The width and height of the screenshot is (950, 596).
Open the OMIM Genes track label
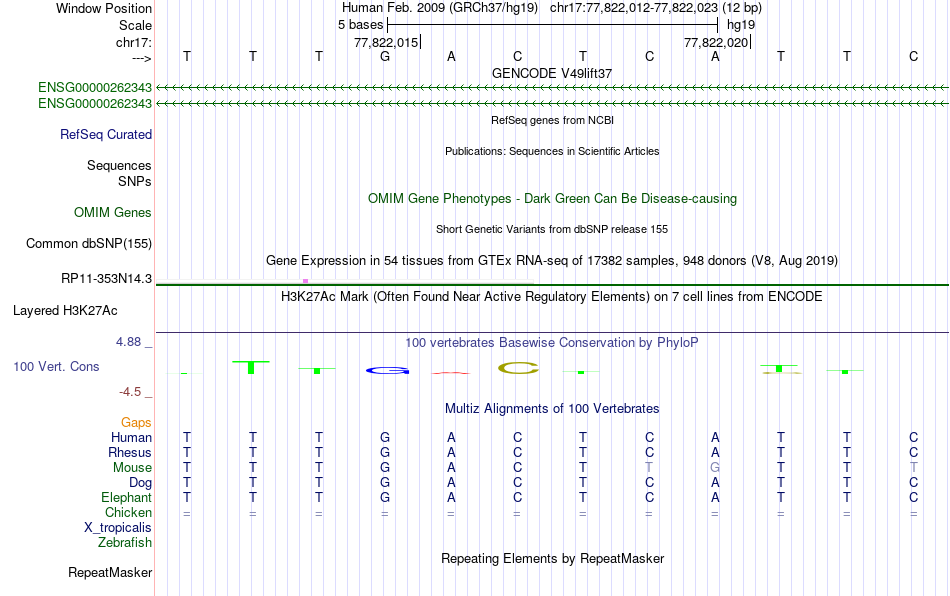tap(112, 213)
